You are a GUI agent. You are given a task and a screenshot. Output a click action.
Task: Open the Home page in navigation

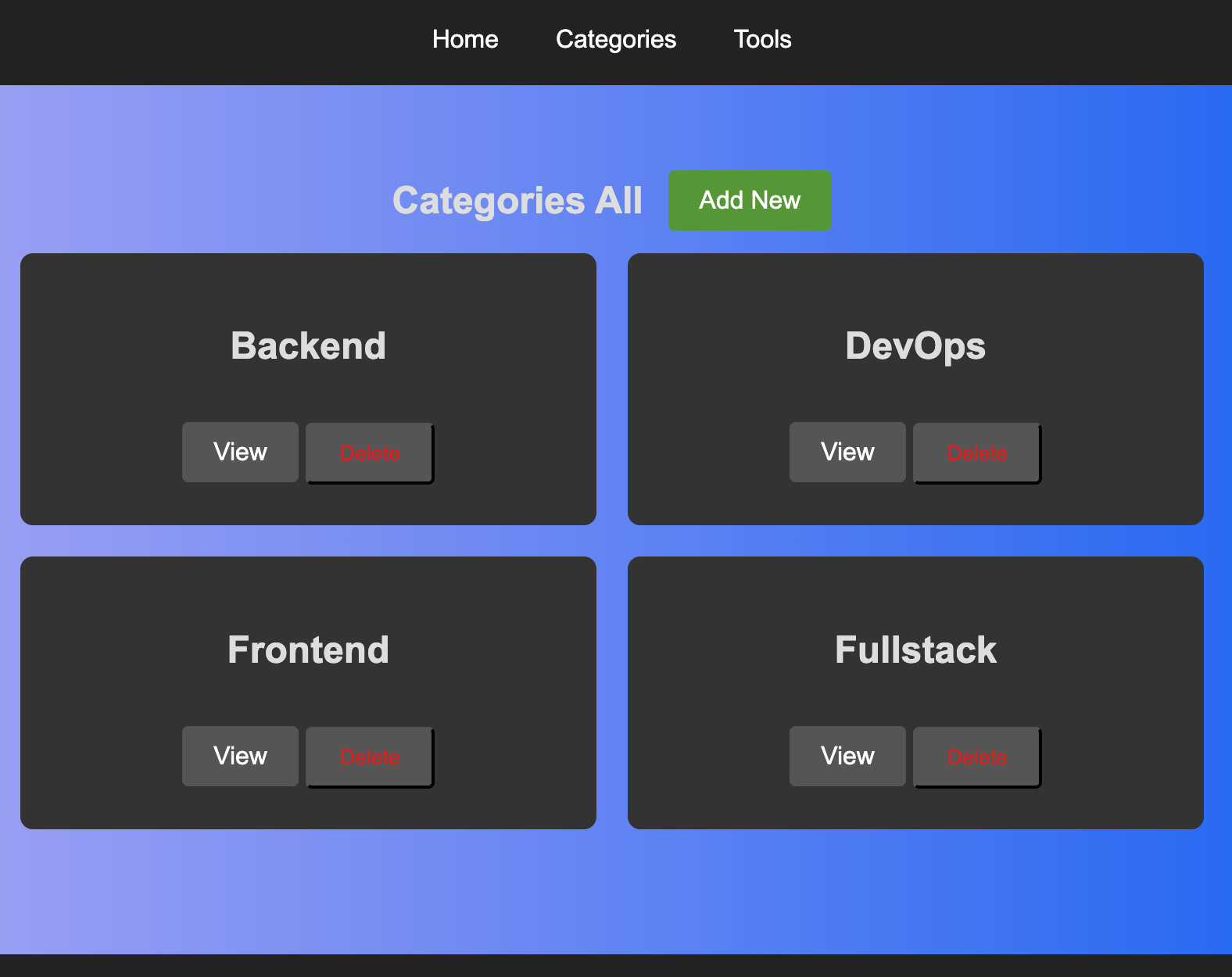coord(465,39)
